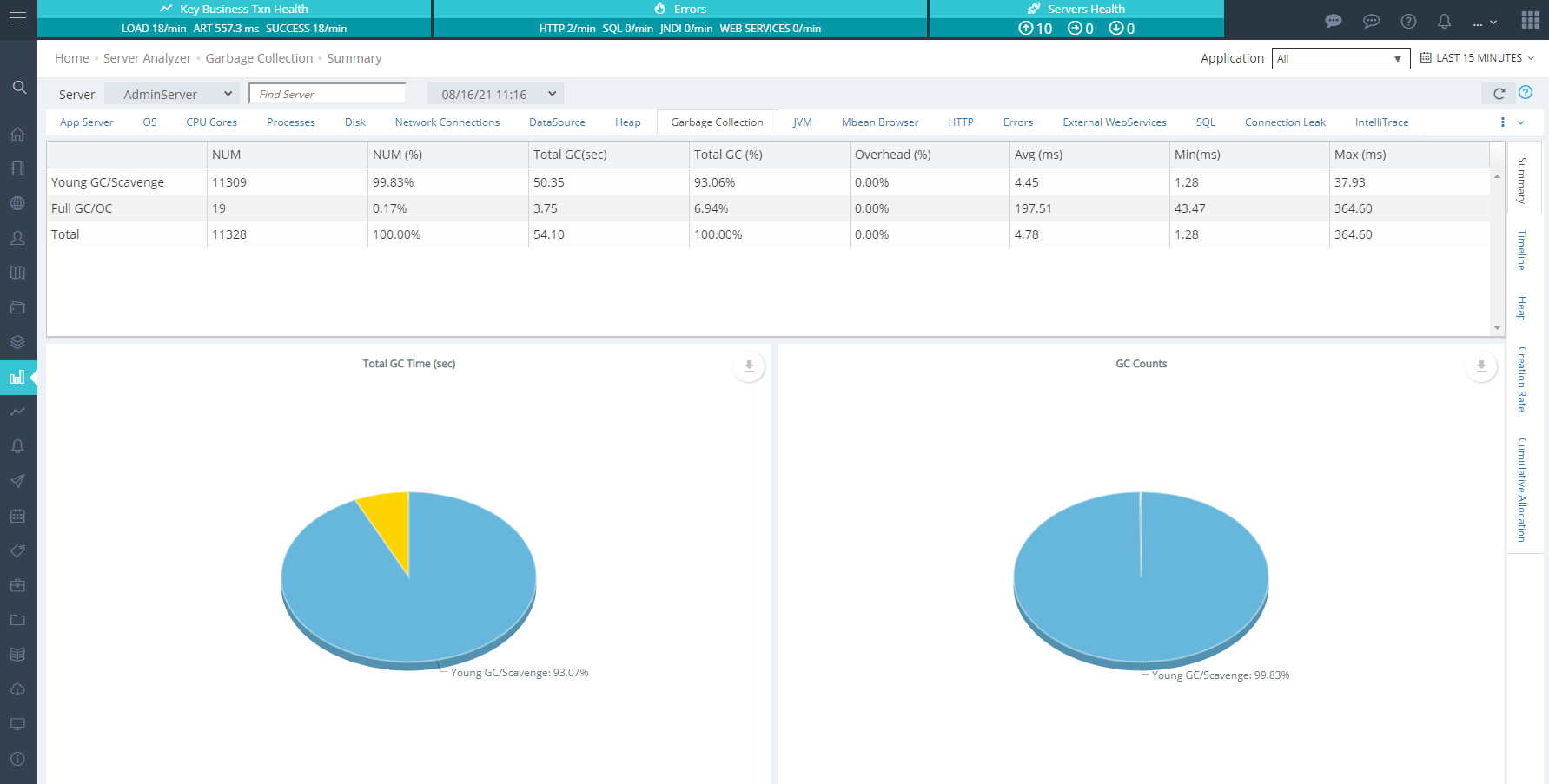Switch to the Heap tab
This screenshot has height=784, width=1549.
627,122
